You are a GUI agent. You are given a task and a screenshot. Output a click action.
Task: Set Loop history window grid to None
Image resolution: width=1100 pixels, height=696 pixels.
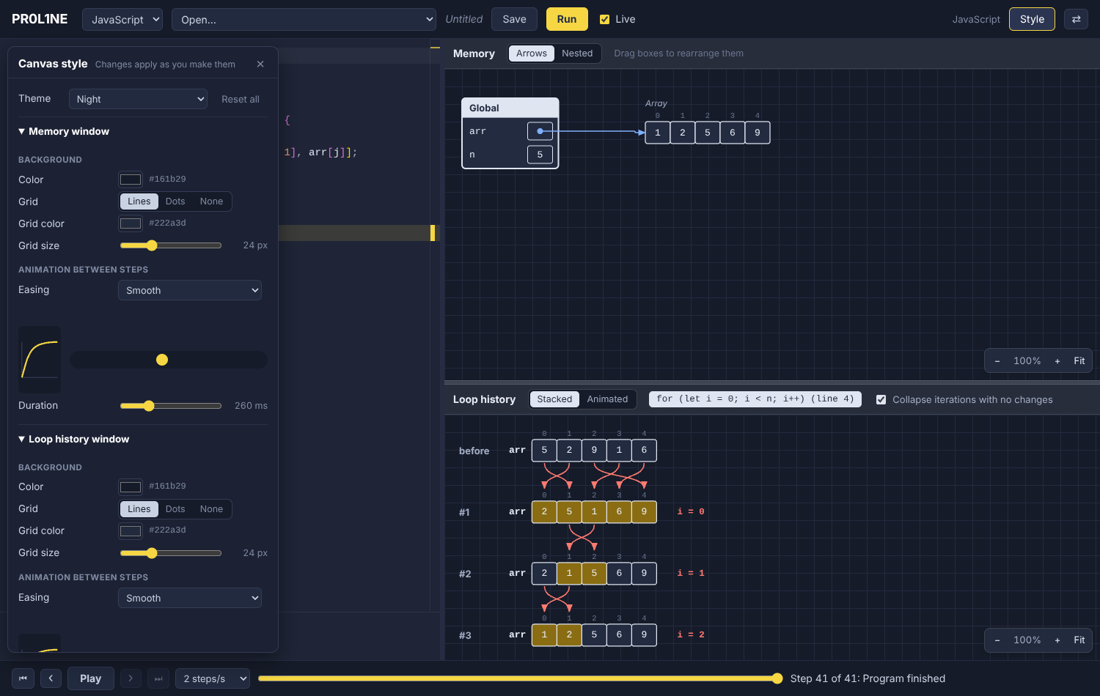(211, 509)
